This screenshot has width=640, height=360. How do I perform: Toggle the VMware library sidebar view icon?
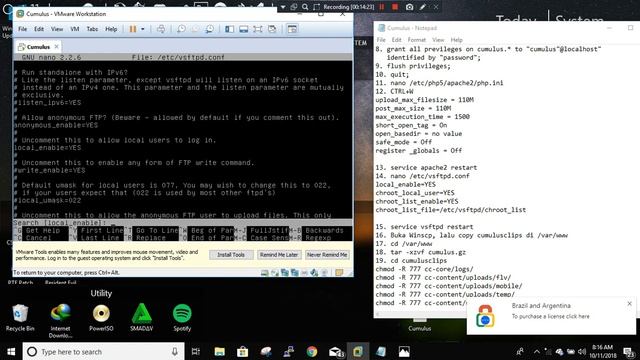229,29
